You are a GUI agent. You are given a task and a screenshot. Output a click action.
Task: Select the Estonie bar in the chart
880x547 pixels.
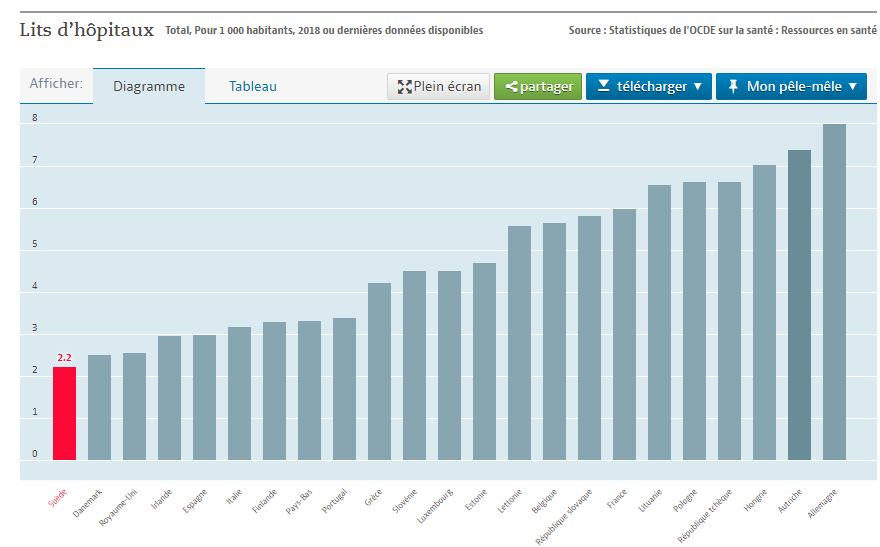[x=484, y=361]
